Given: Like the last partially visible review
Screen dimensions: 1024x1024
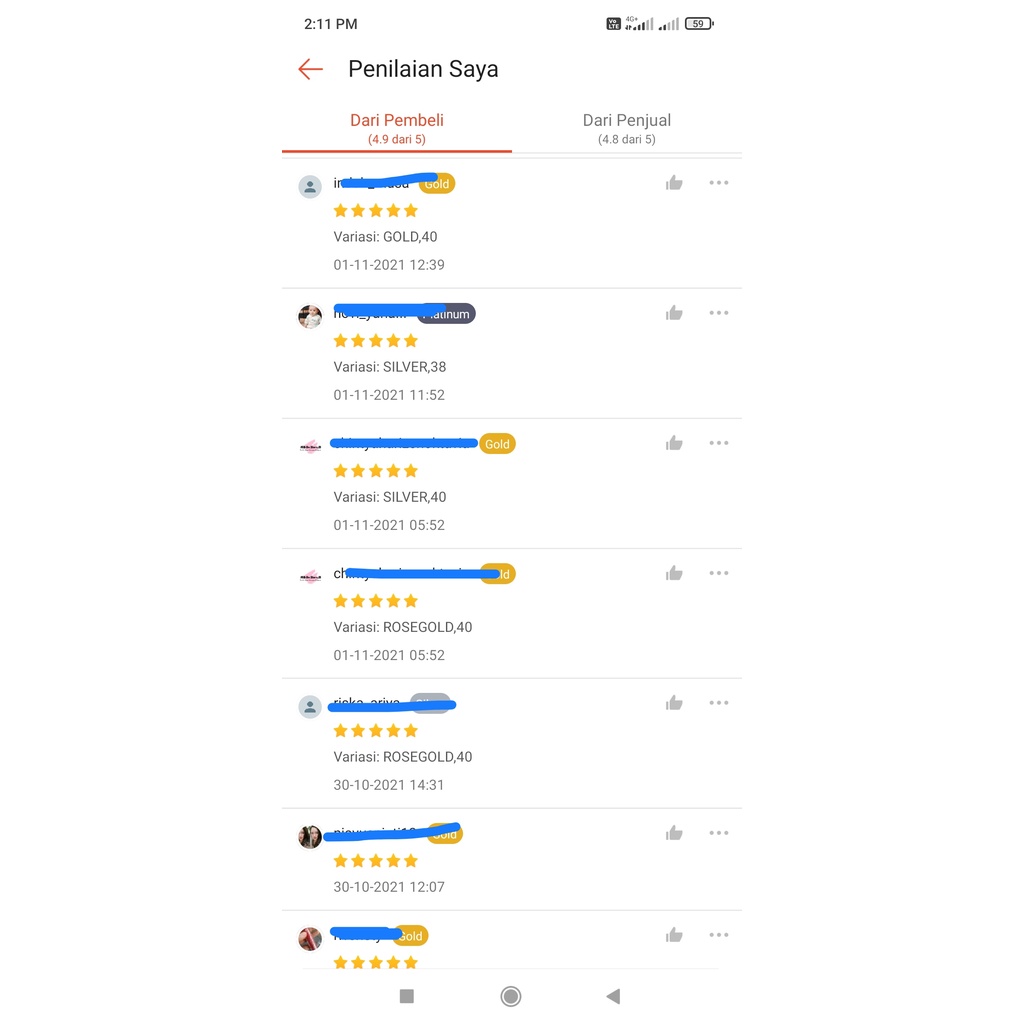Looking at the screenshot, I should 674,935.
